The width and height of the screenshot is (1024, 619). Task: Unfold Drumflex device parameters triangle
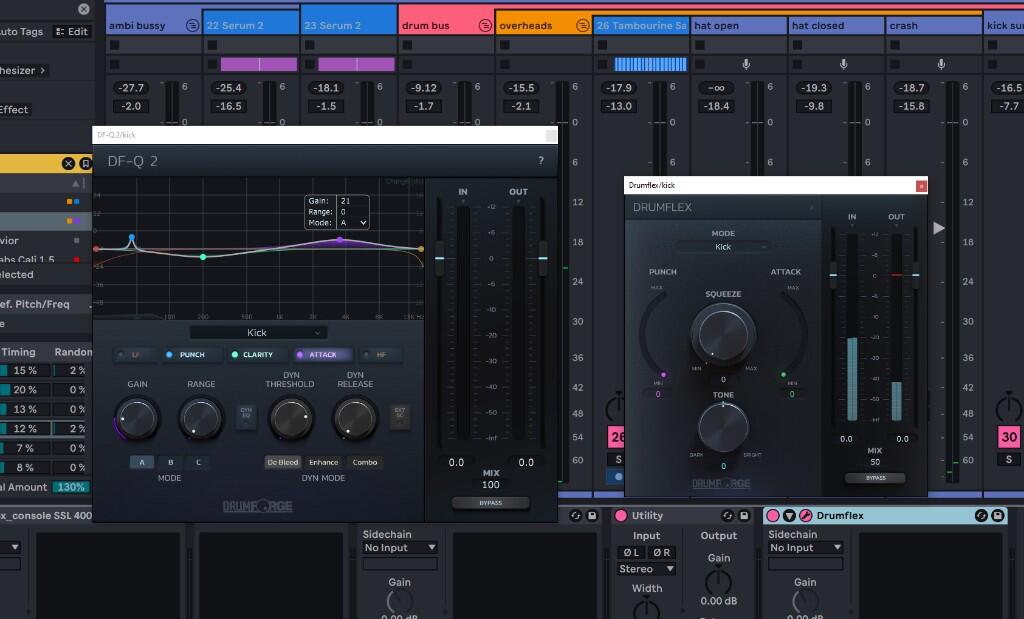pyautogui.click(x=789, y=515)
